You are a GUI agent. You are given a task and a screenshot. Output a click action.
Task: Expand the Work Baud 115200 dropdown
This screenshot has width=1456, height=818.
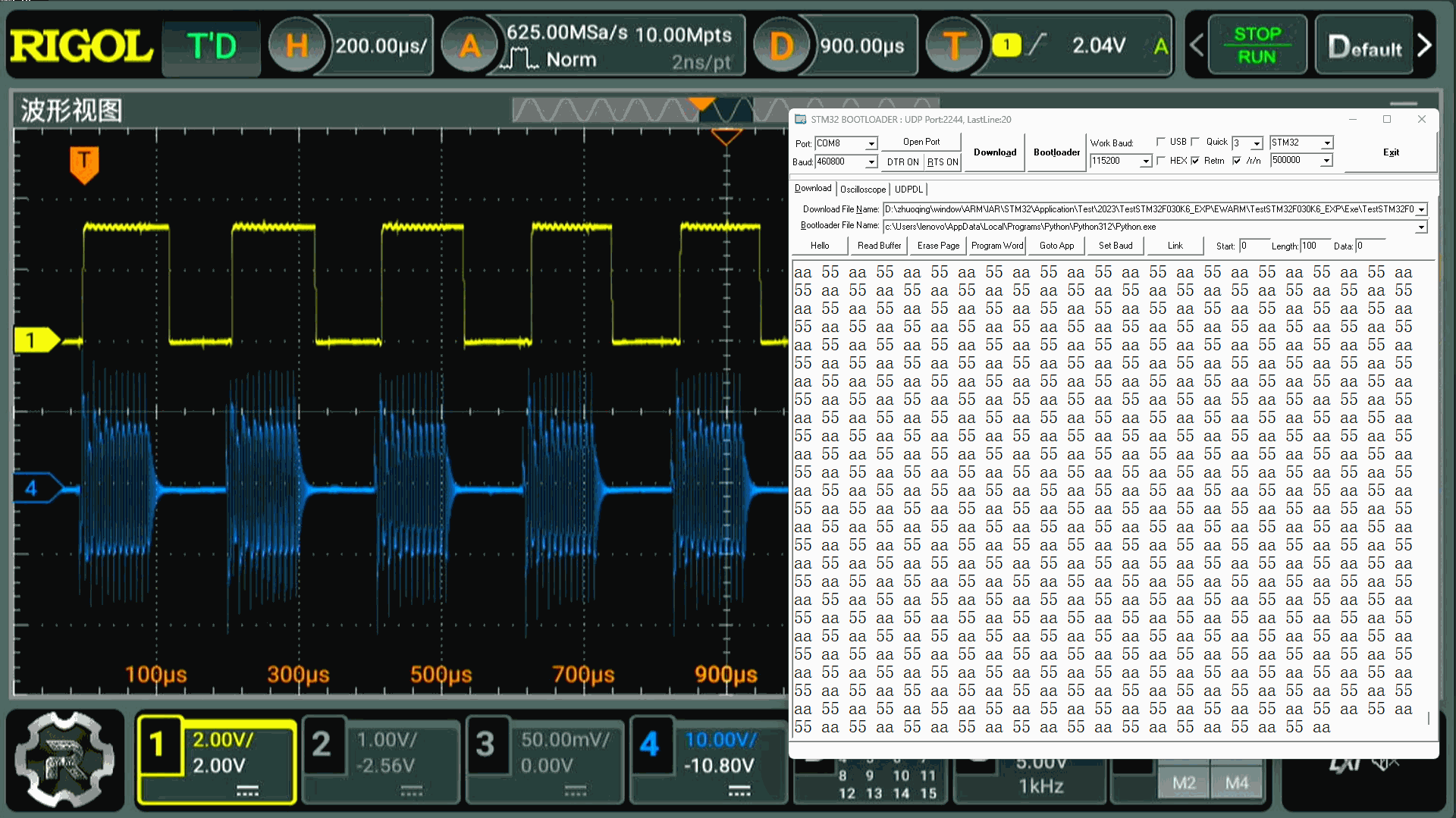(x=1146, y=161)
